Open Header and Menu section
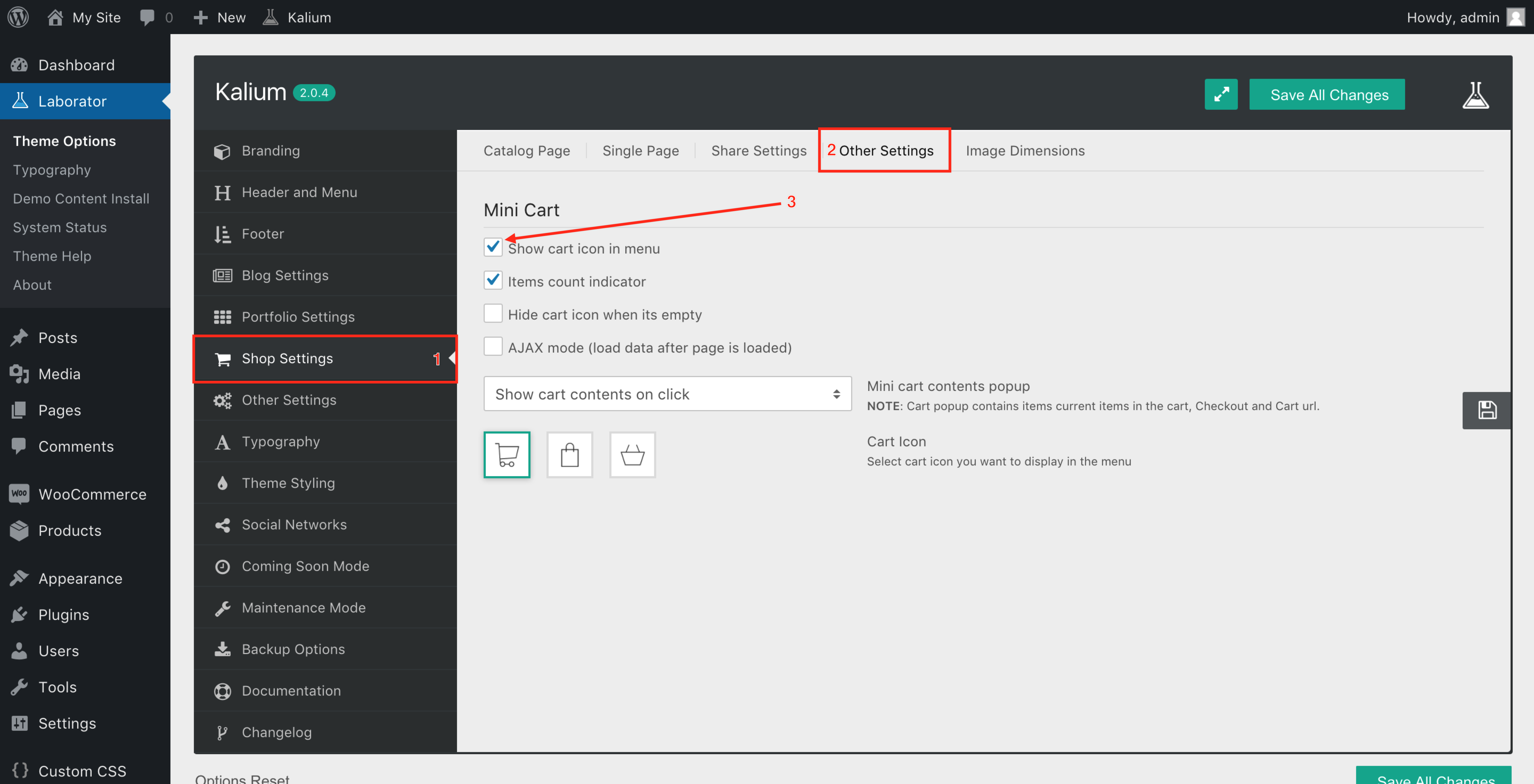Viewport: 1534px width, 784px height. 325,192
